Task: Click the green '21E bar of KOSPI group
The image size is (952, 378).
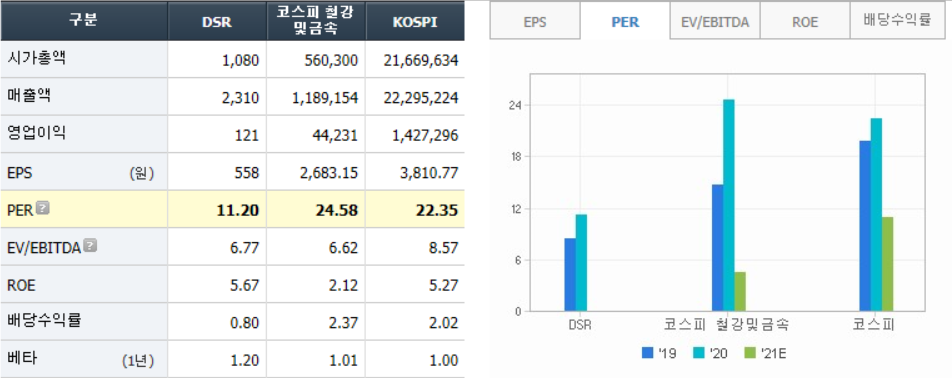Action: coord(887,264)
